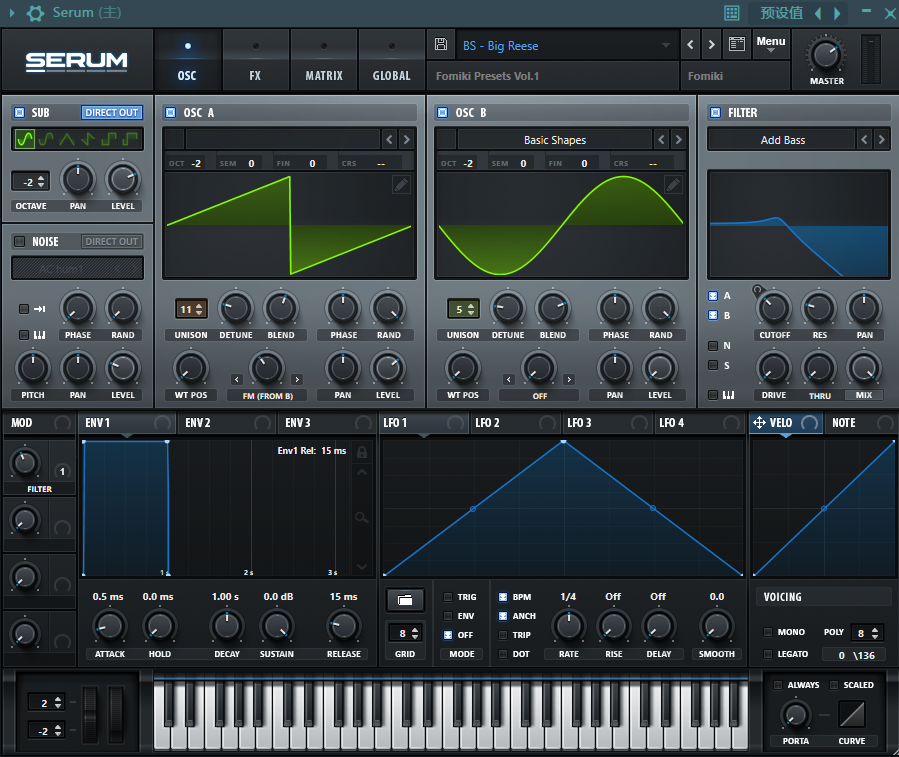Toggle the SUB oscillator enable
The image size is (899, 757).
pos(19,112)
